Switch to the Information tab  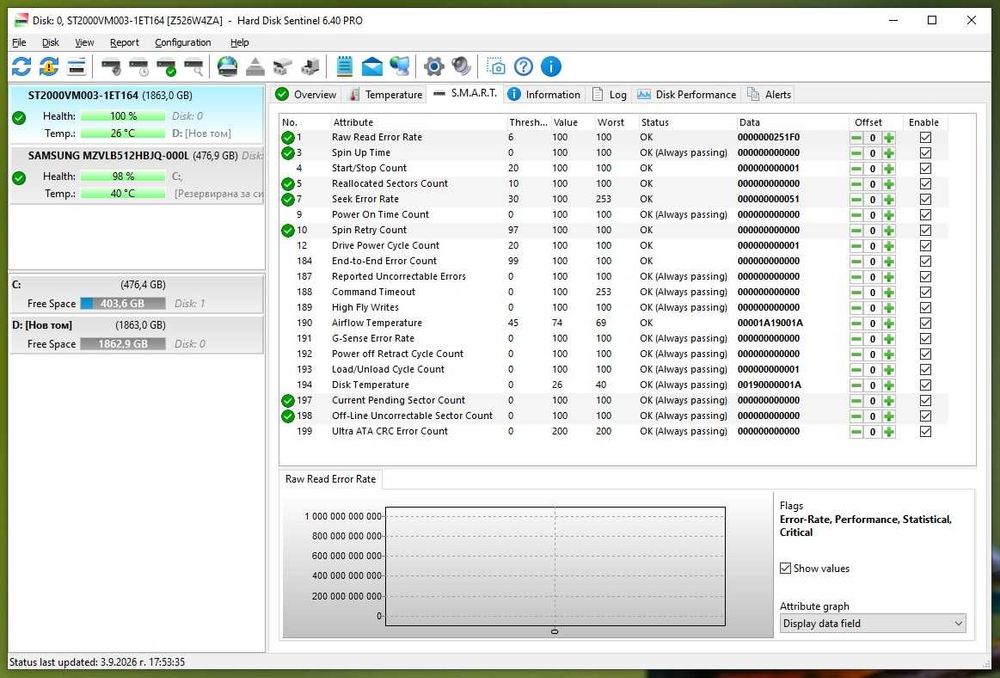(544, 94)
